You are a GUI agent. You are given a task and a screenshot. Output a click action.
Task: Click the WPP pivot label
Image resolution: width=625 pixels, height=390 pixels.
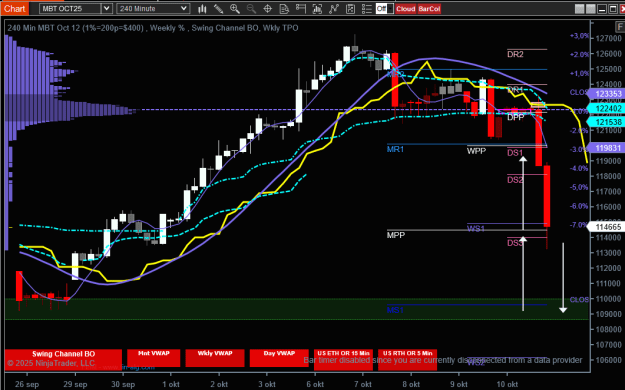coord(476,151)
